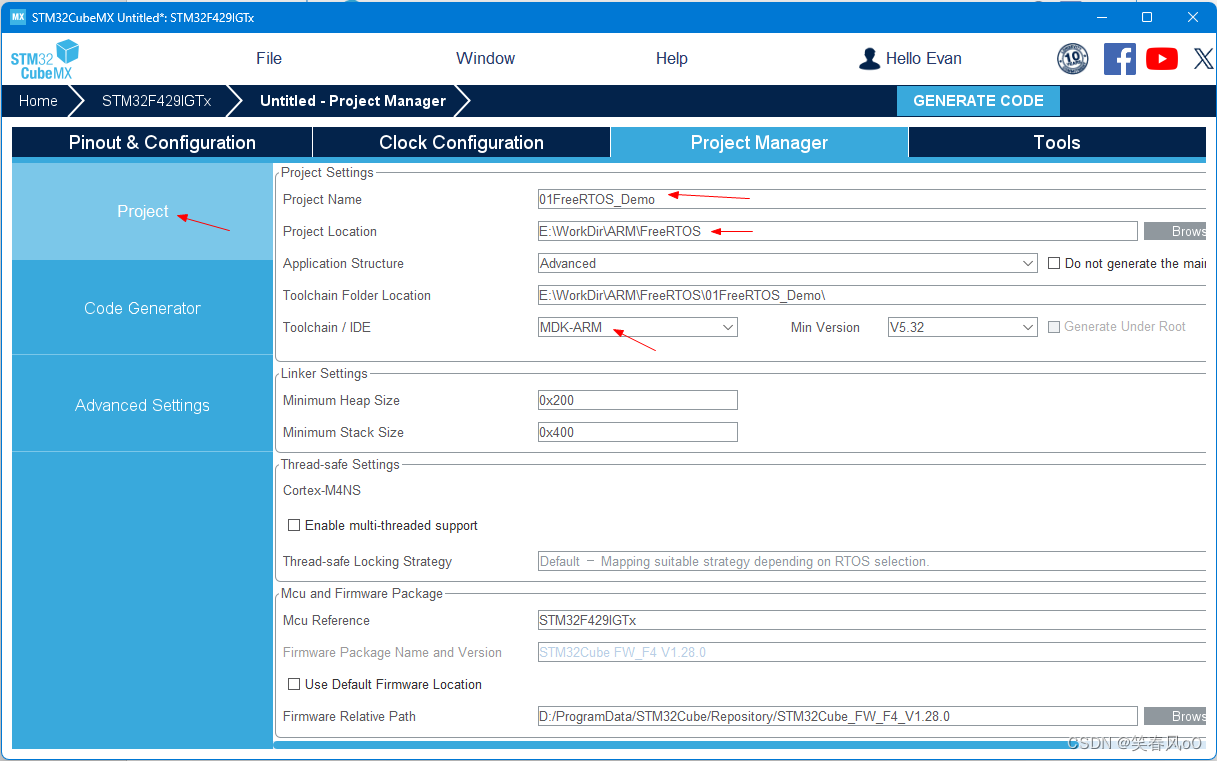1217x761 pixels.
Task: Click the Project Location input field
Action: [838, 231]
